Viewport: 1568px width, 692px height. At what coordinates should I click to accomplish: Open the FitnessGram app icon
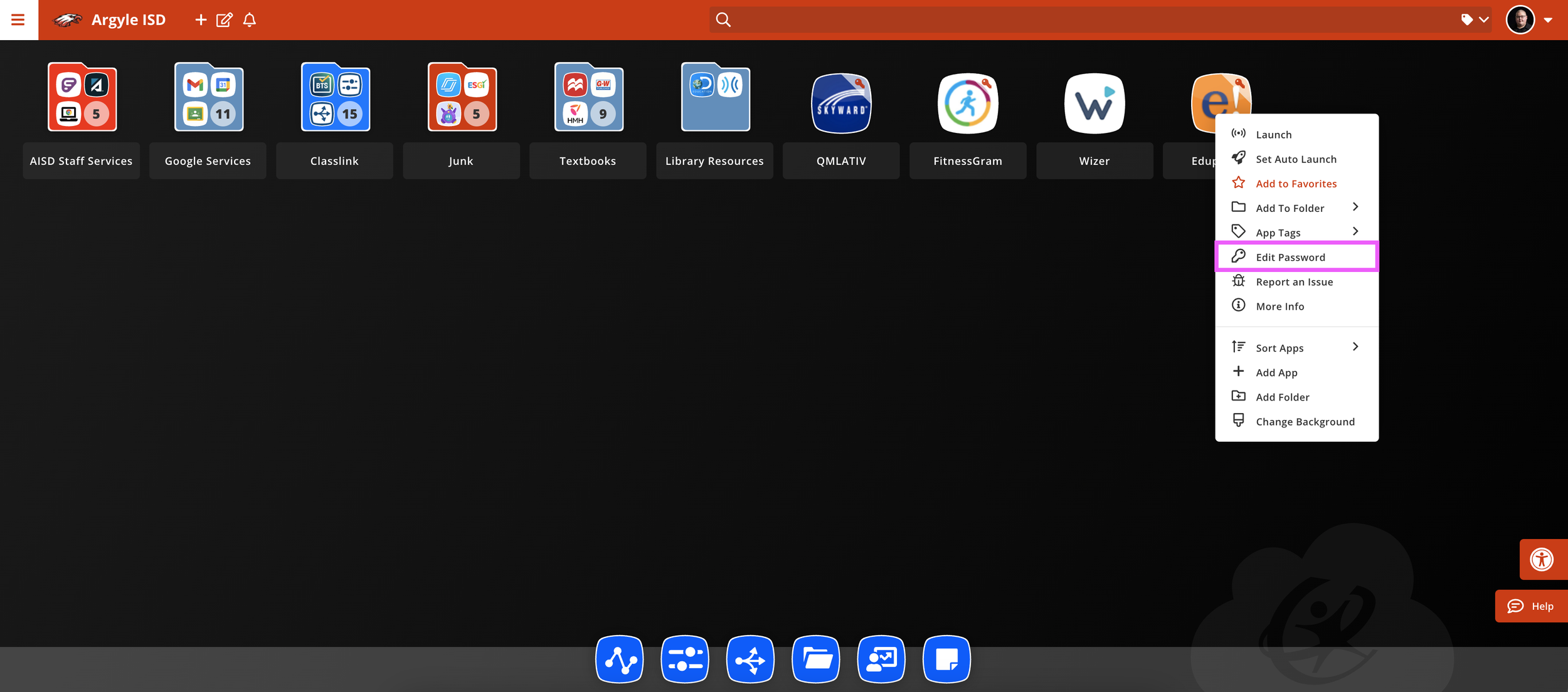967,103
